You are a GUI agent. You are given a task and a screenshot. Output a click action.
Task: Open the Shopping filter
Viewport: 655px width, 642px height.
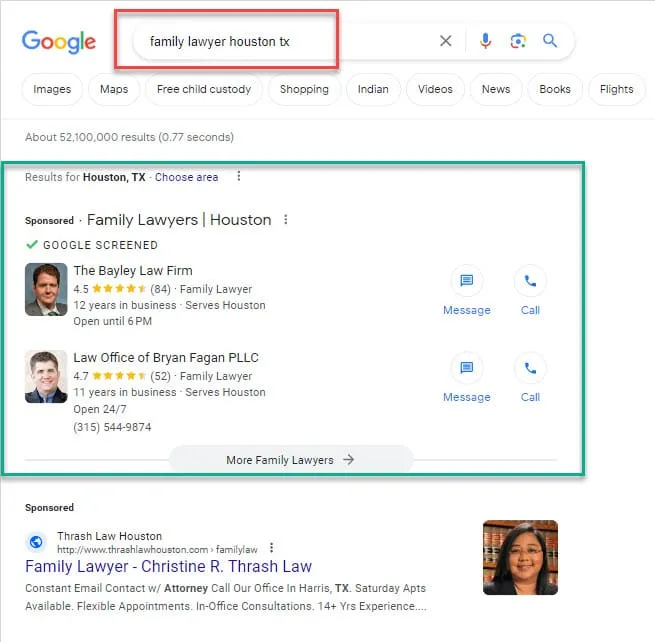pyautogui.click(x=304, y=89)
